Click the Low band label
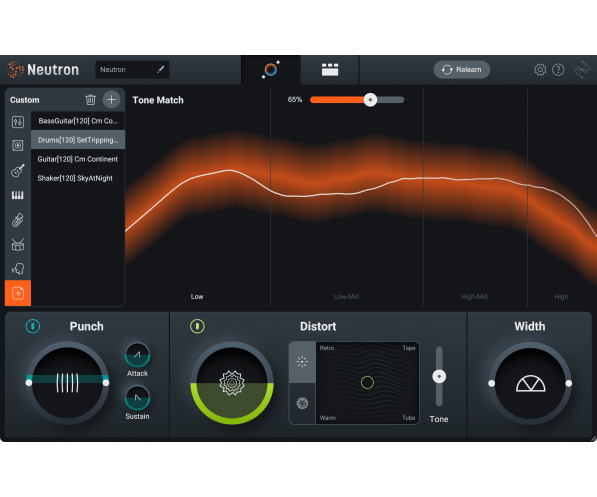This screenshot has height=497, width=597. click(197, 296)
